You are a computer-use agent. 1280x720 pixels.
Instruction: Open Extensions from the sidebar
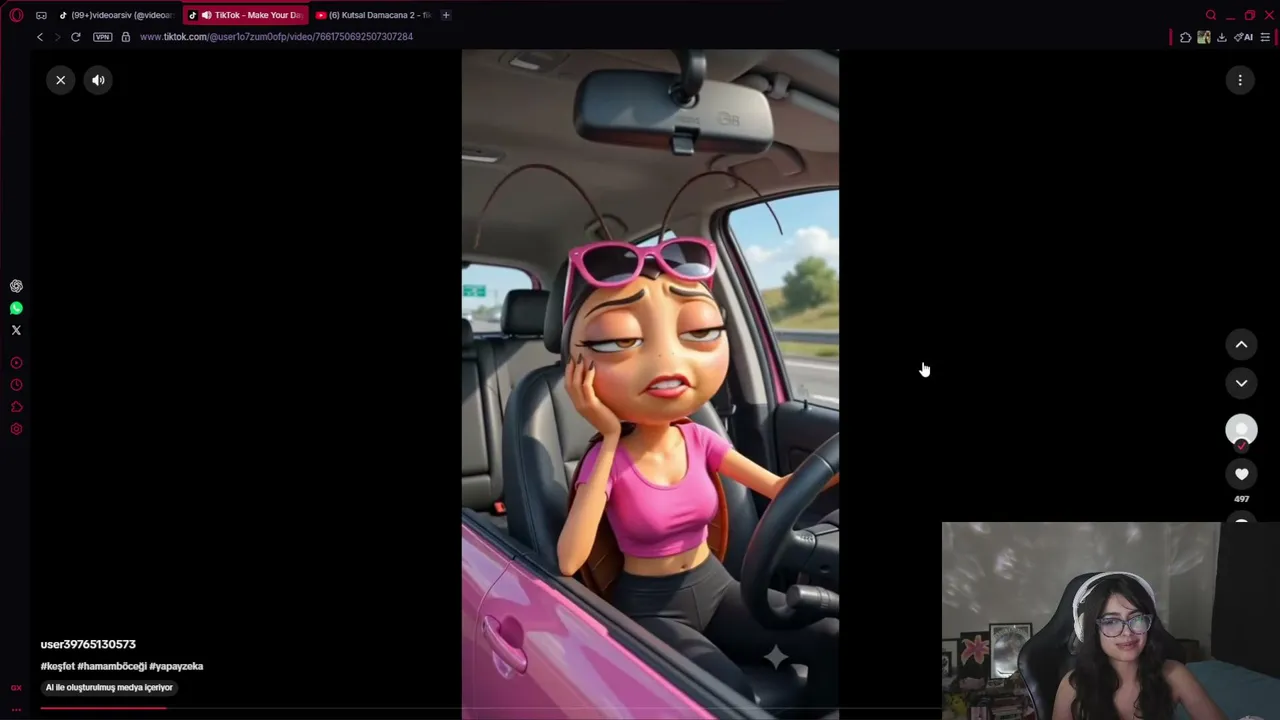coord(16,407)
